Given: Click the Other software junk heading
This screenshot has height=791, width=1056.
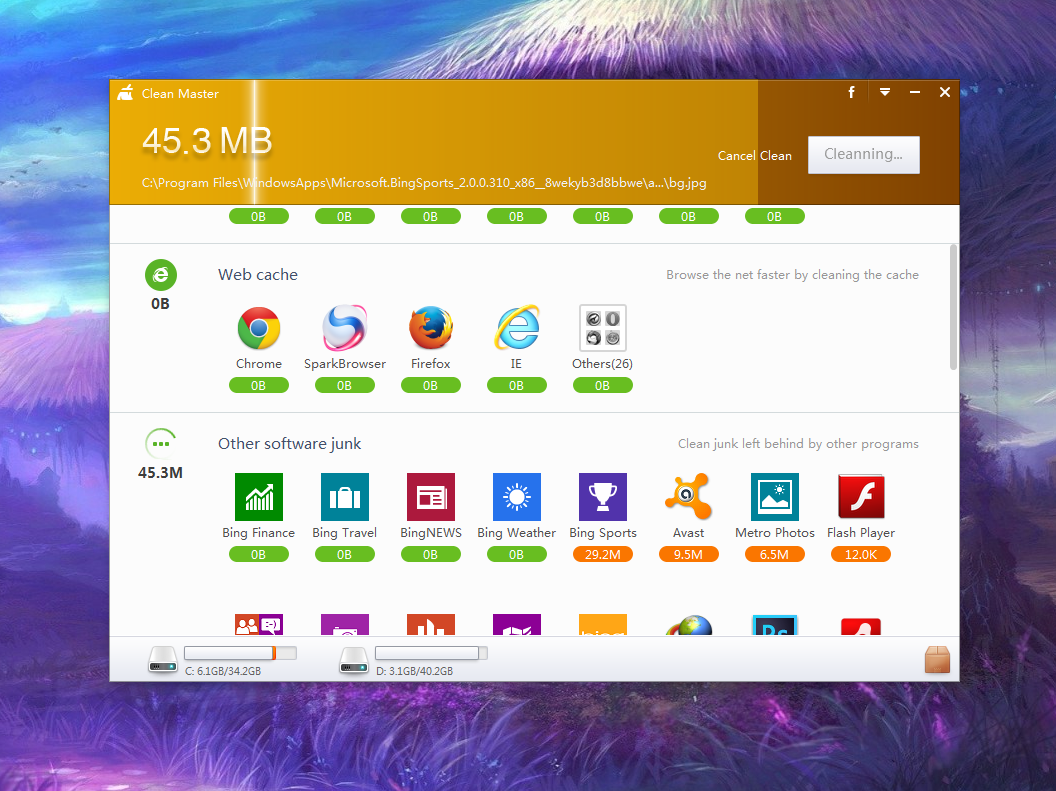Looking at the screenshot, I should coord(290,444).
